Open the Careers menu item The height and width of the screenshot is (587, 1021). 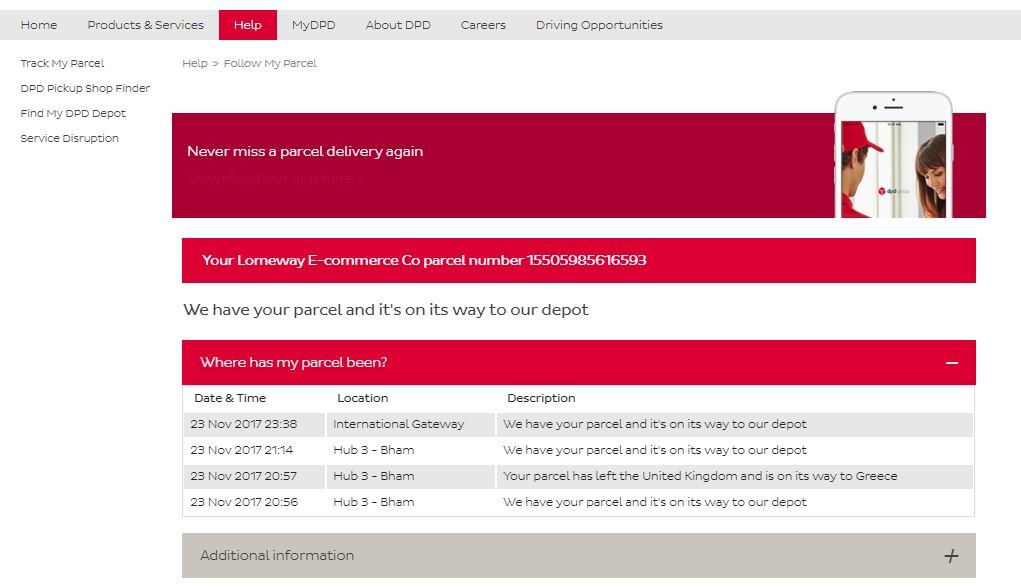[483, 25]
